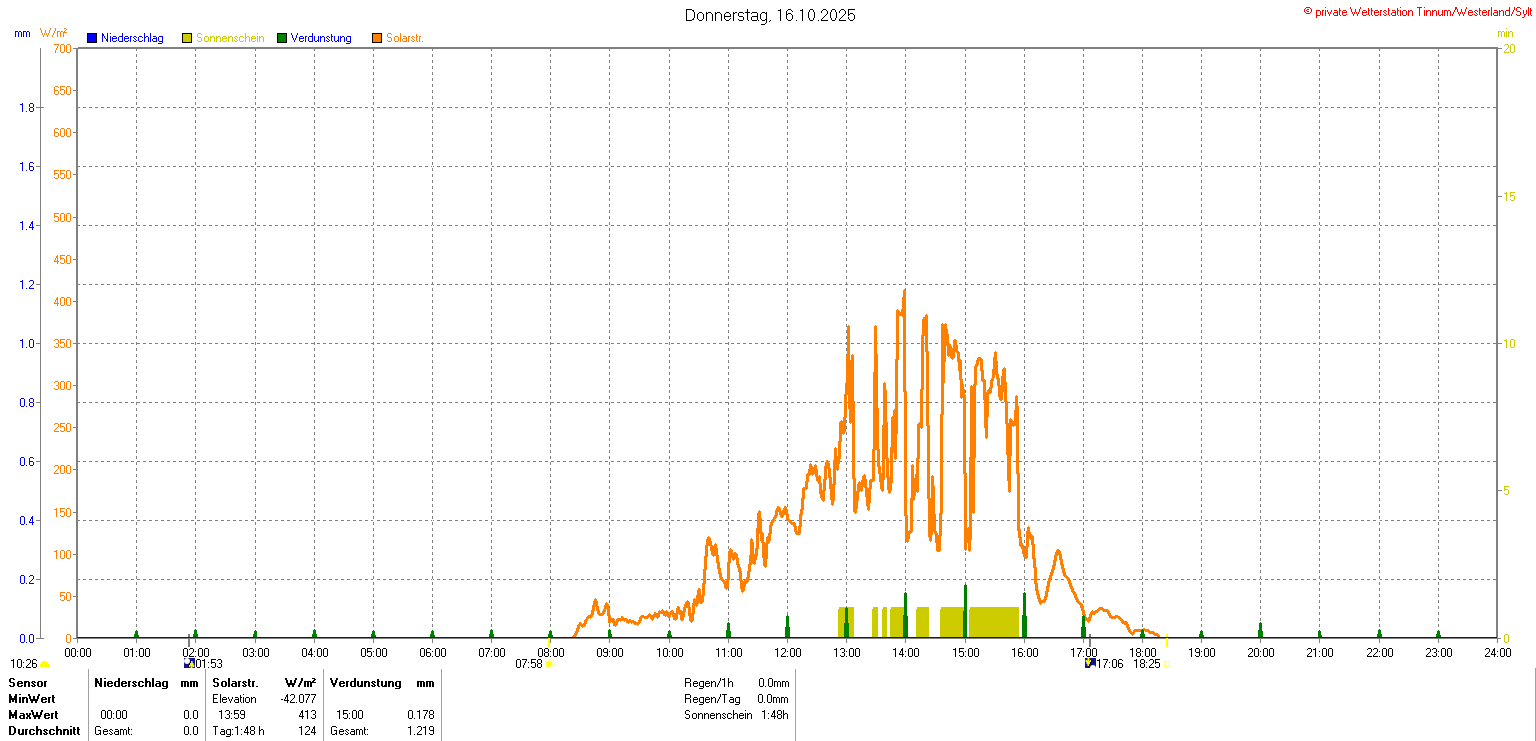Viewport: 1536px width, 741px height.
Task: Click the 09:00 tick label on the time axis
Action: [x=610, y=653]
